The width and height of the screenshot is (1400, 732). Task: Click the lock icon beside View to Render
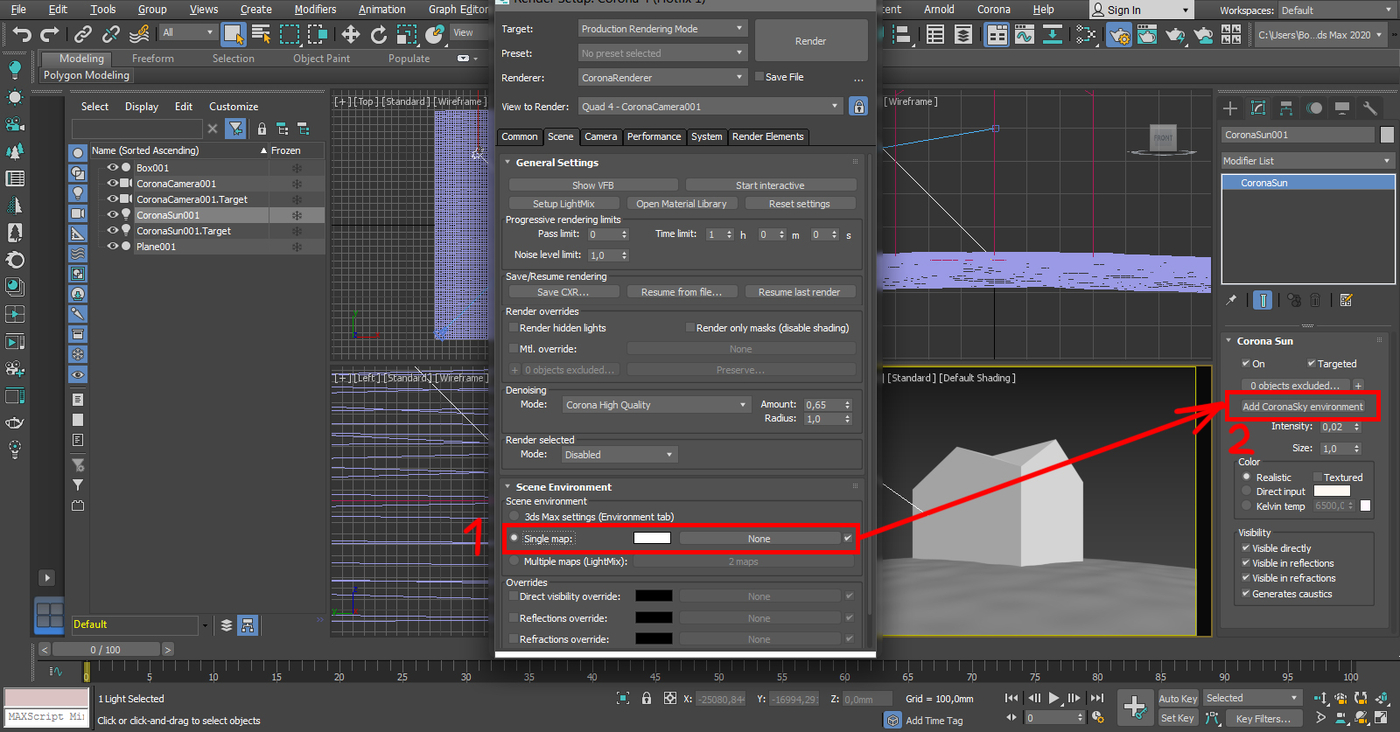point(857,106)
